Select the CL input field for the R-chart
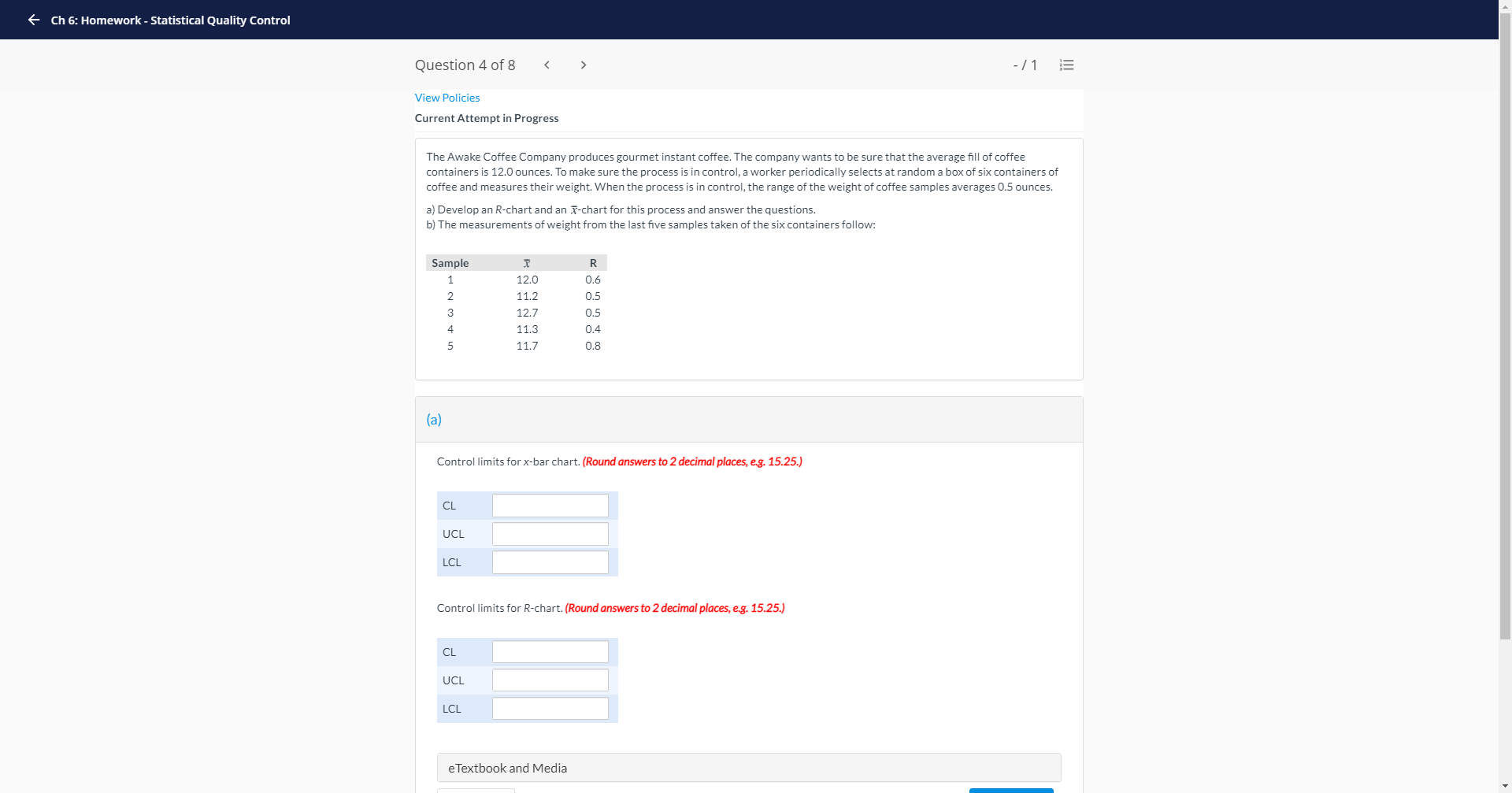Screen dimensions: 1512x793 [550, 651]
